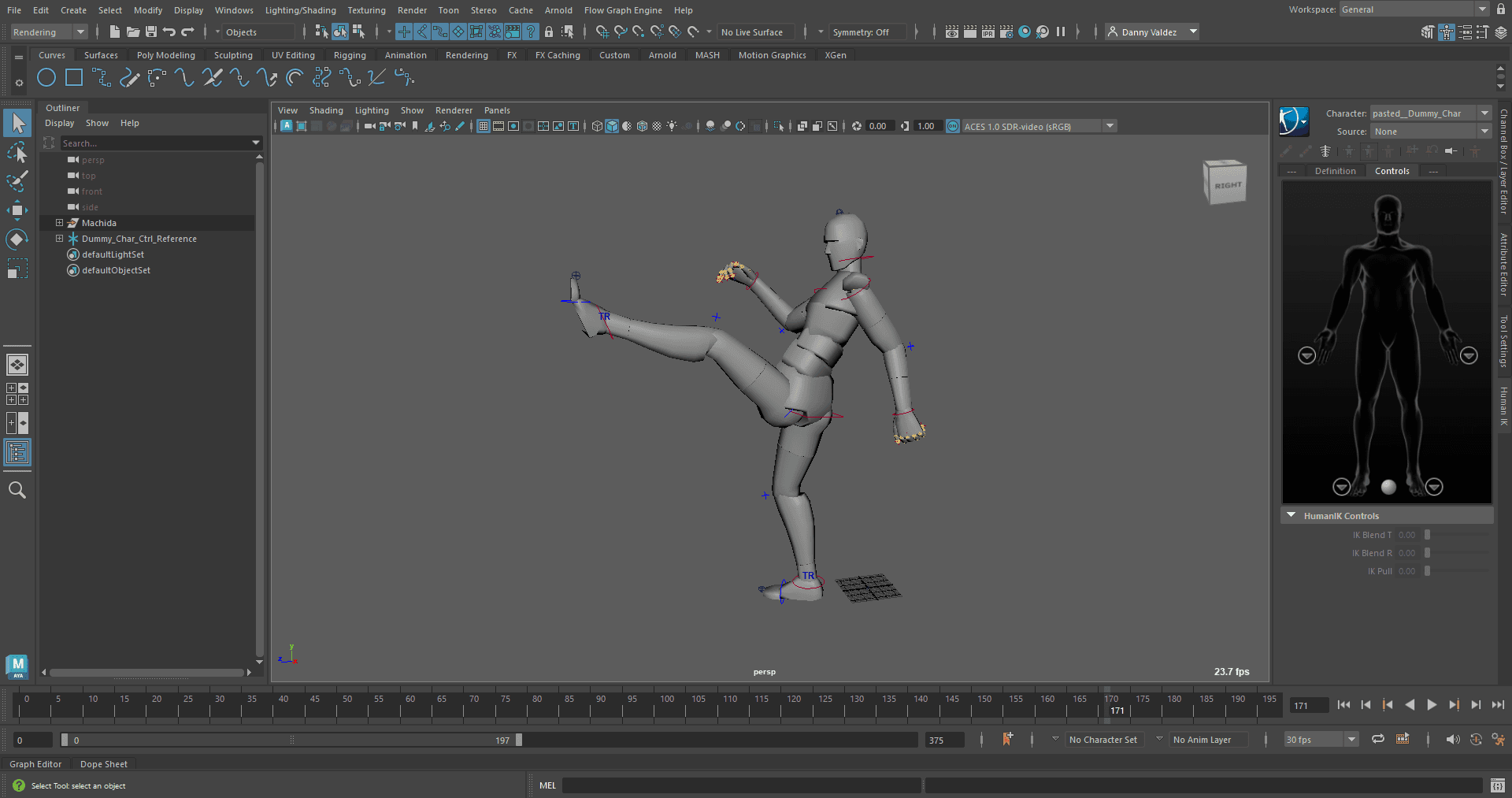The height and width of the screenshot is (798, 1512).
Task: Toggle the left hand effector in HumanIK figure
Action: [x=1469, y=356]
